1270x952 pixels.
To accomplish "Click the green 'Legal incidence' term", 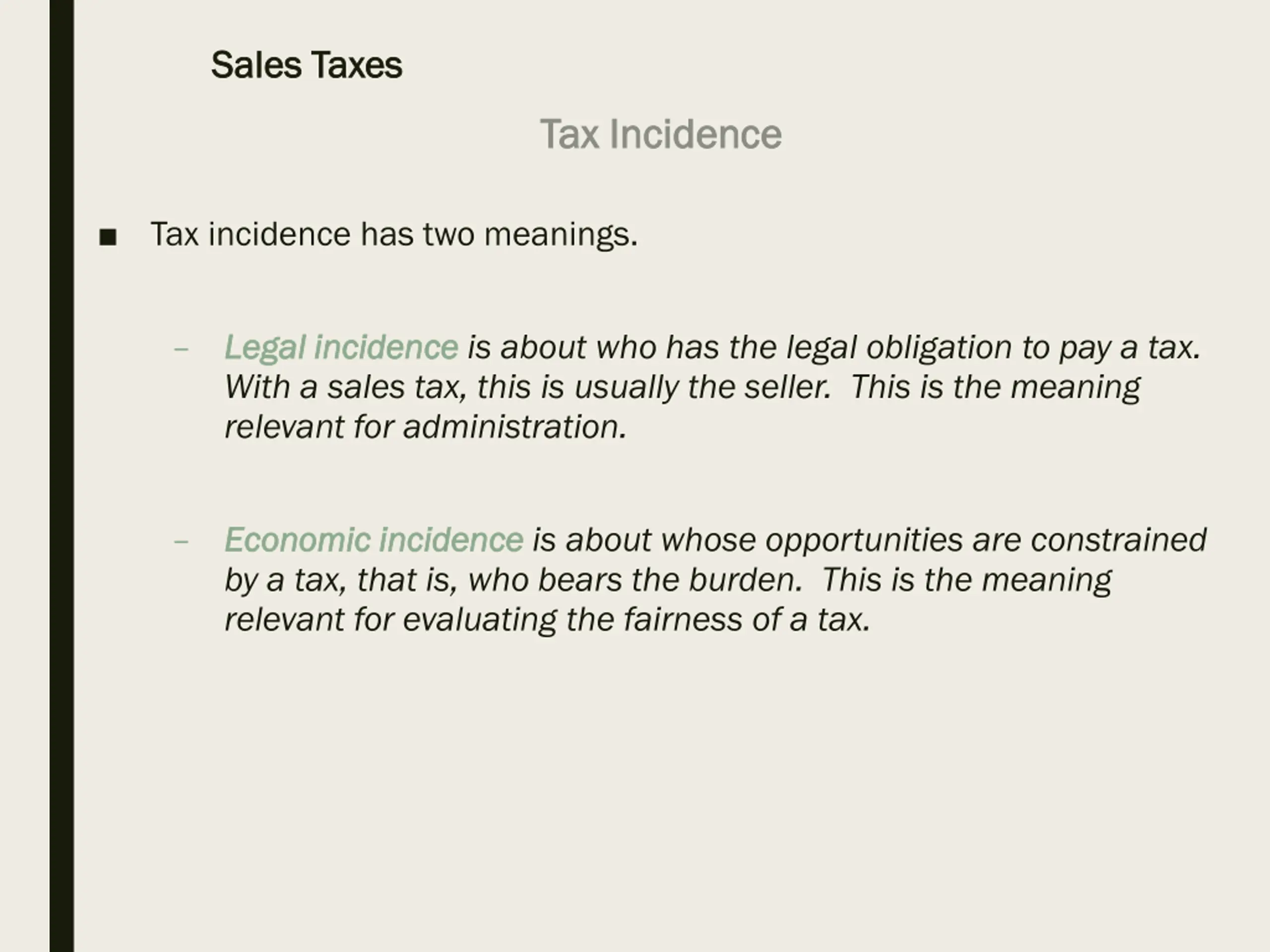I will (x=341, y=348).
